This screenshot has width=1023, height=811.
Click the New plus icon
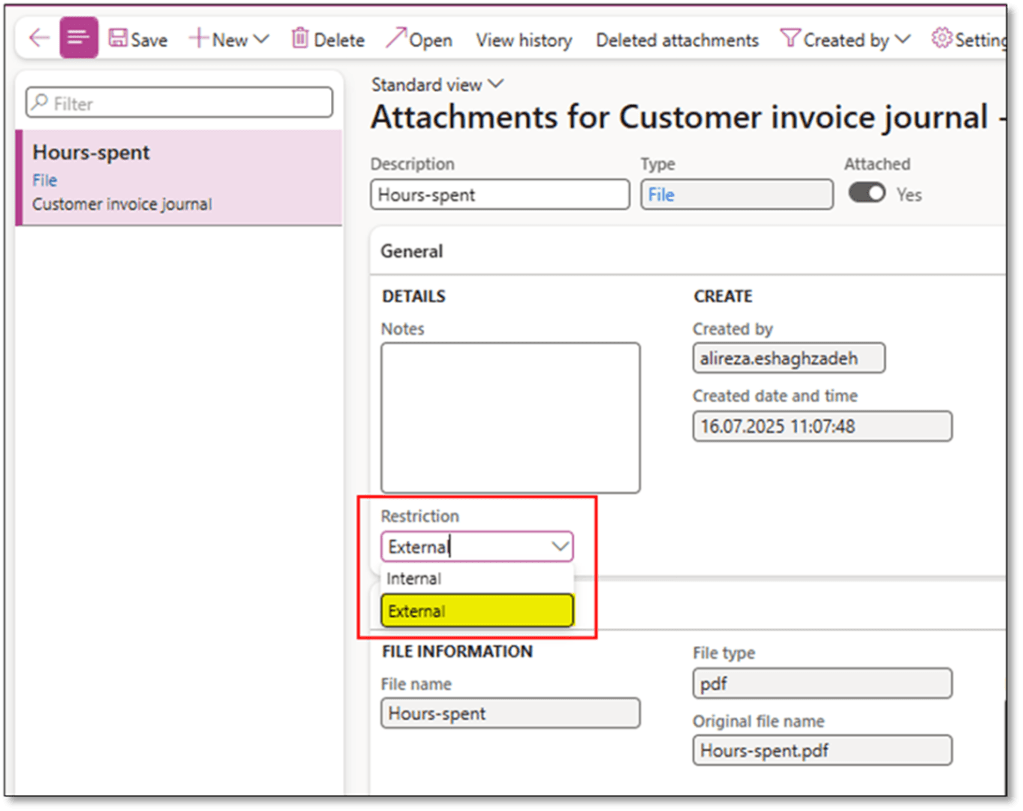pyautogui.click(x=198, y=39)
